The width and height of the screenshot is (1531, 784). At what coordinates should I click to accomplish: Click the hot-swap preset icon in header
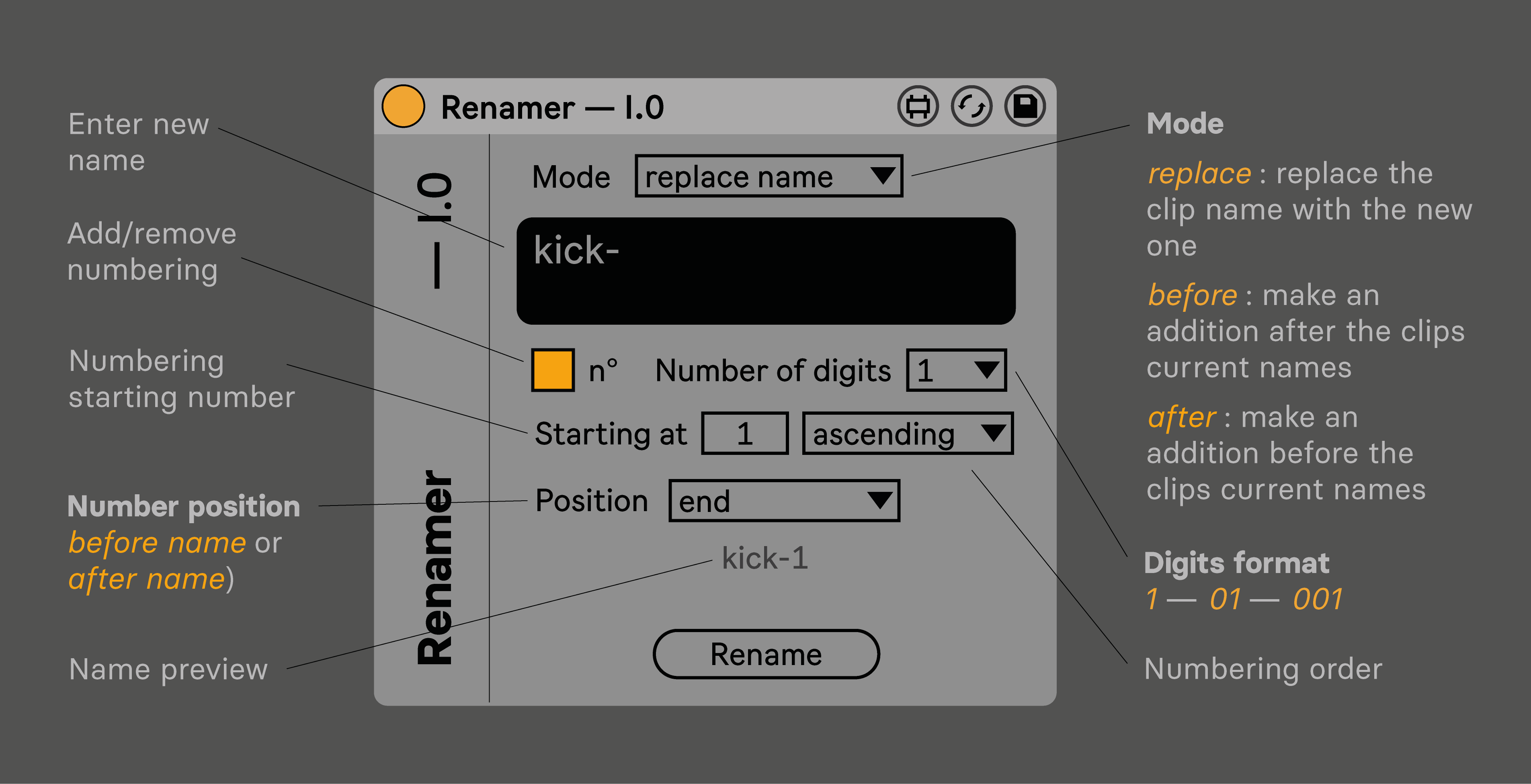pos(918,107)
